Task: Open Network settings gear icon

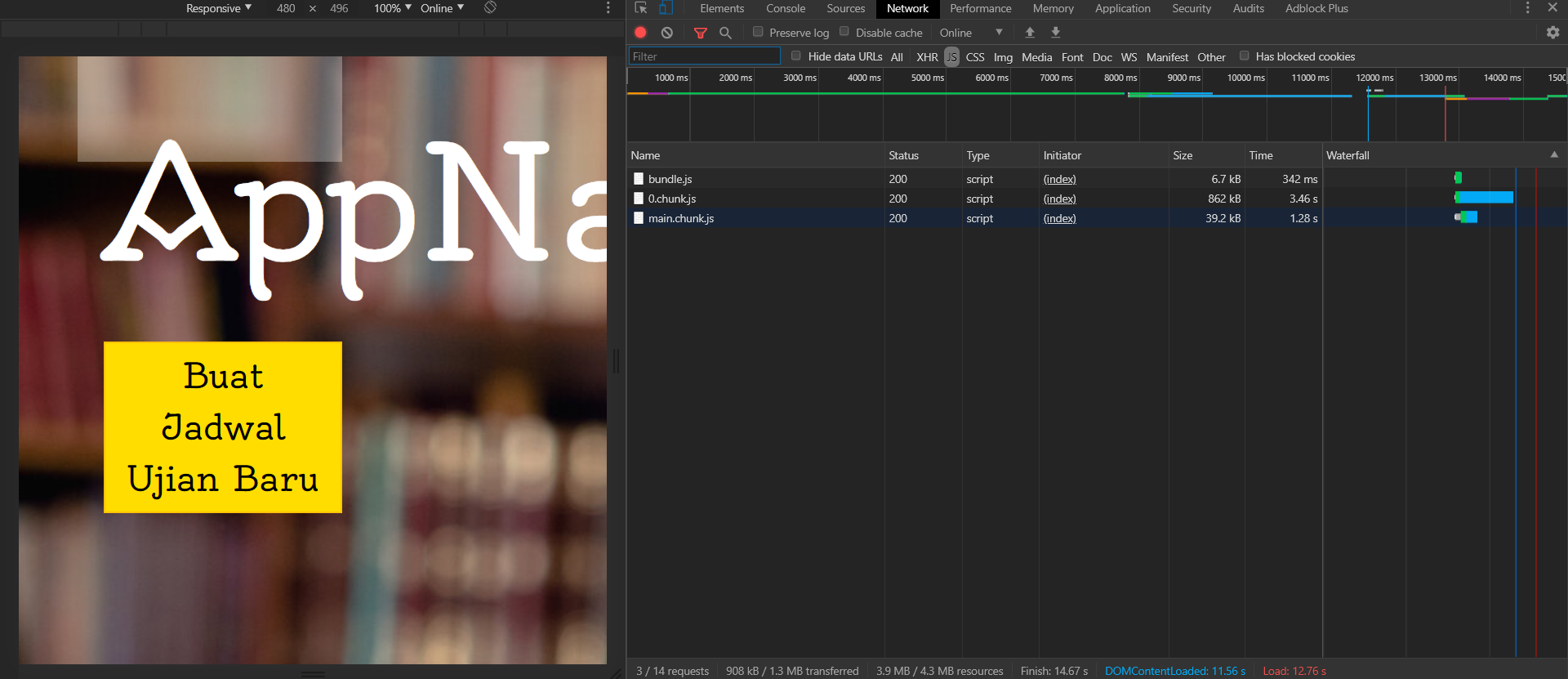Action: (1552, 33)
